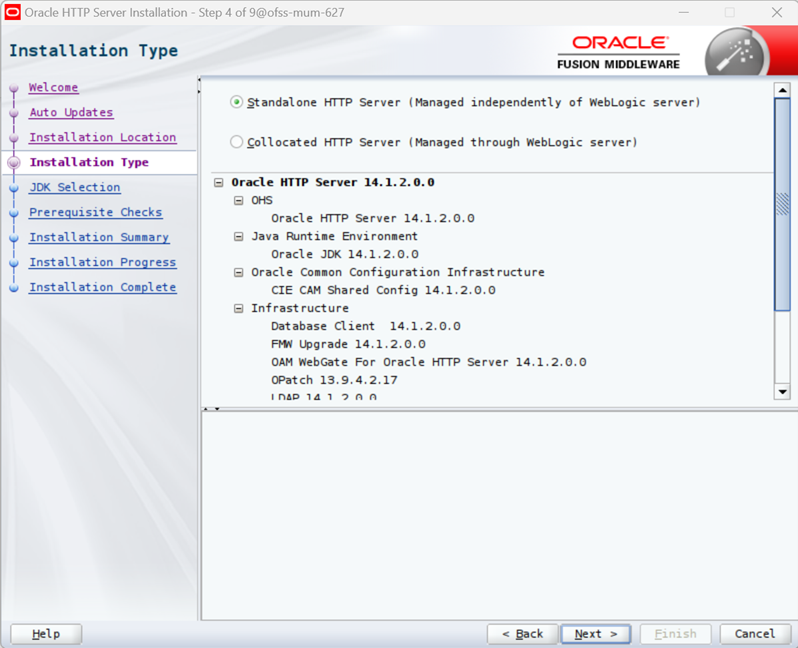Click the Back button
This screenshot has width=798, height=648.
523,634
